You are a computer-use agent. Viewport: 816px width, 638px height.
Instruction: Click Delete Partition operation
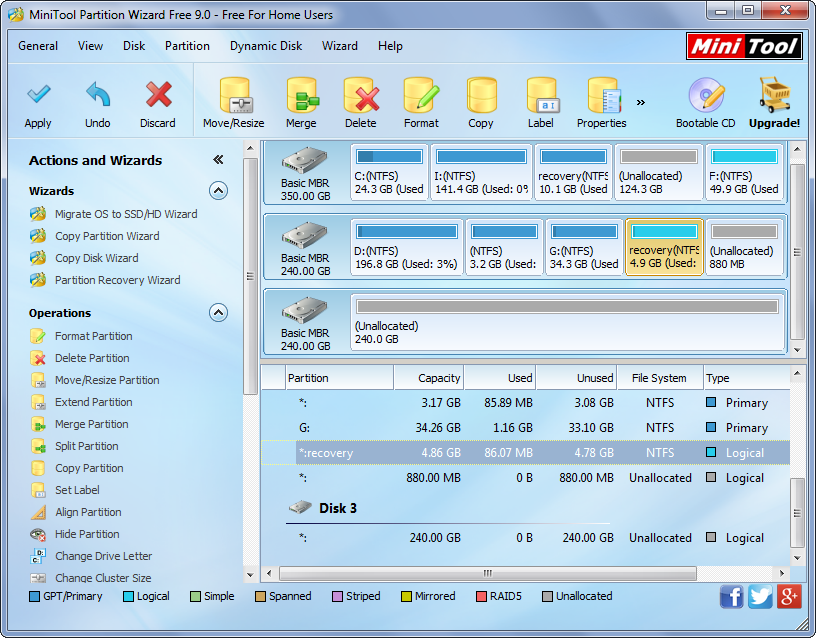click(x=80, y=358)
